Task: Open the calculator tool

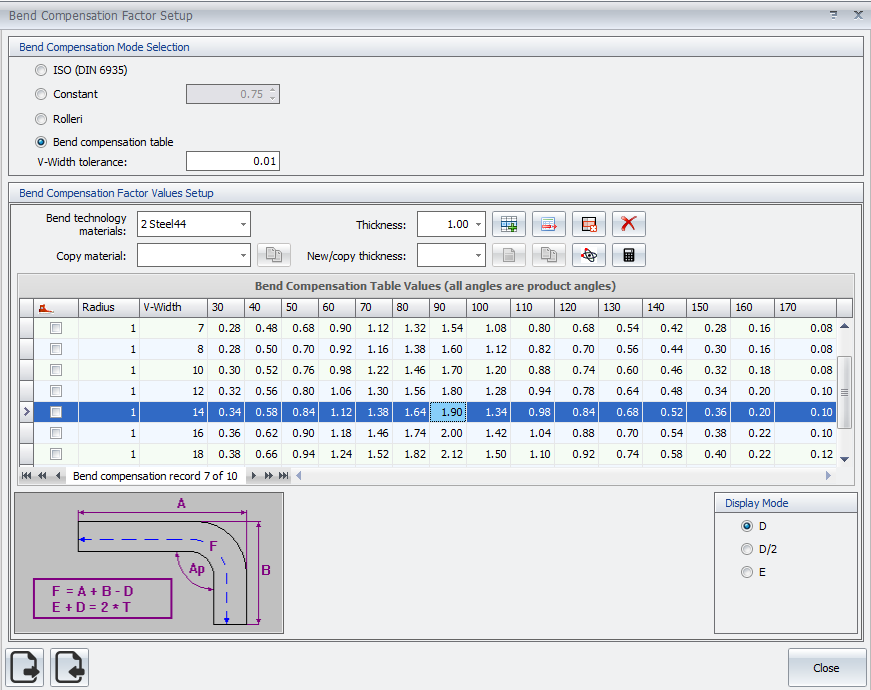Action: click(x=628, y=255)
